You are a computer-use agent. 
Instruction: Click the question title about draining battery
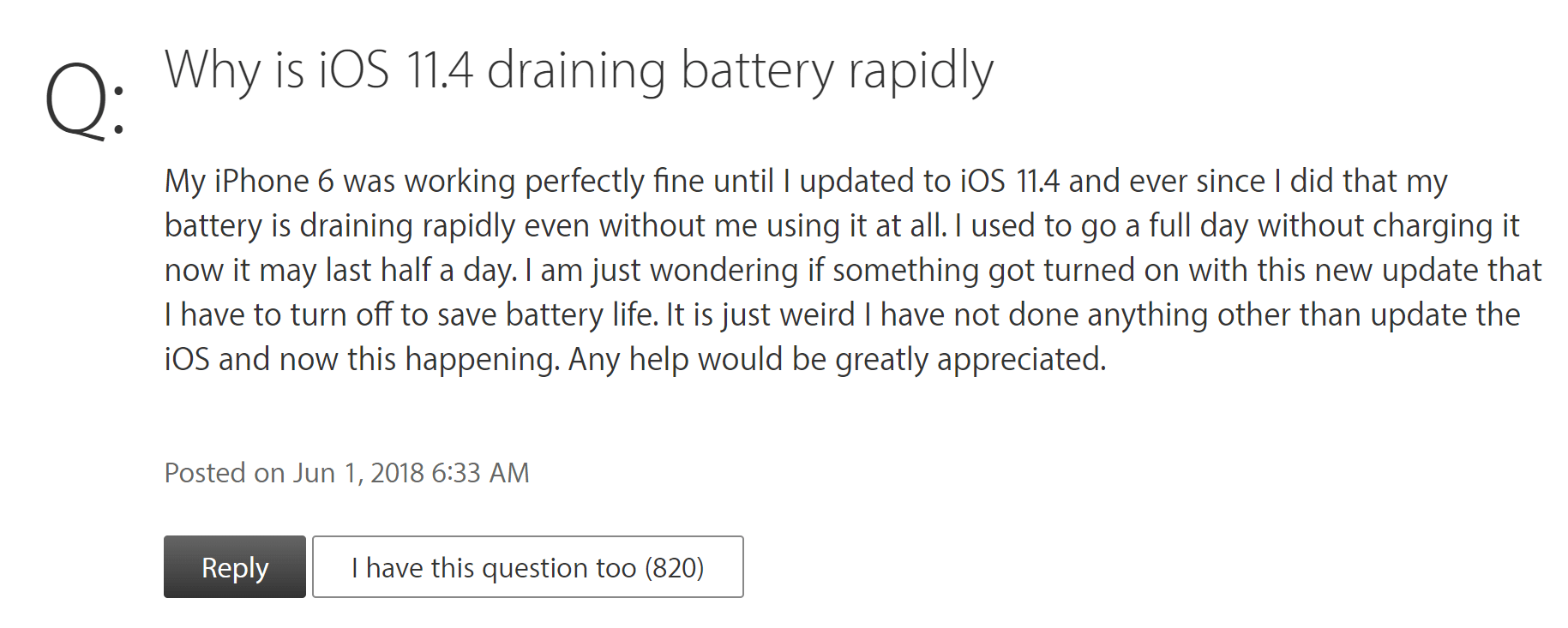[x=579, y=70]
